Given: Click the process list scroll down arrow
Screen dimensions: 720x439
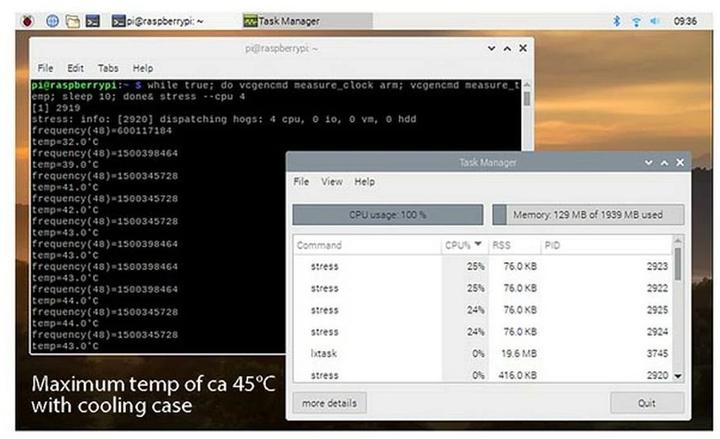Looking at the screenshot, I should pos(678,376).
